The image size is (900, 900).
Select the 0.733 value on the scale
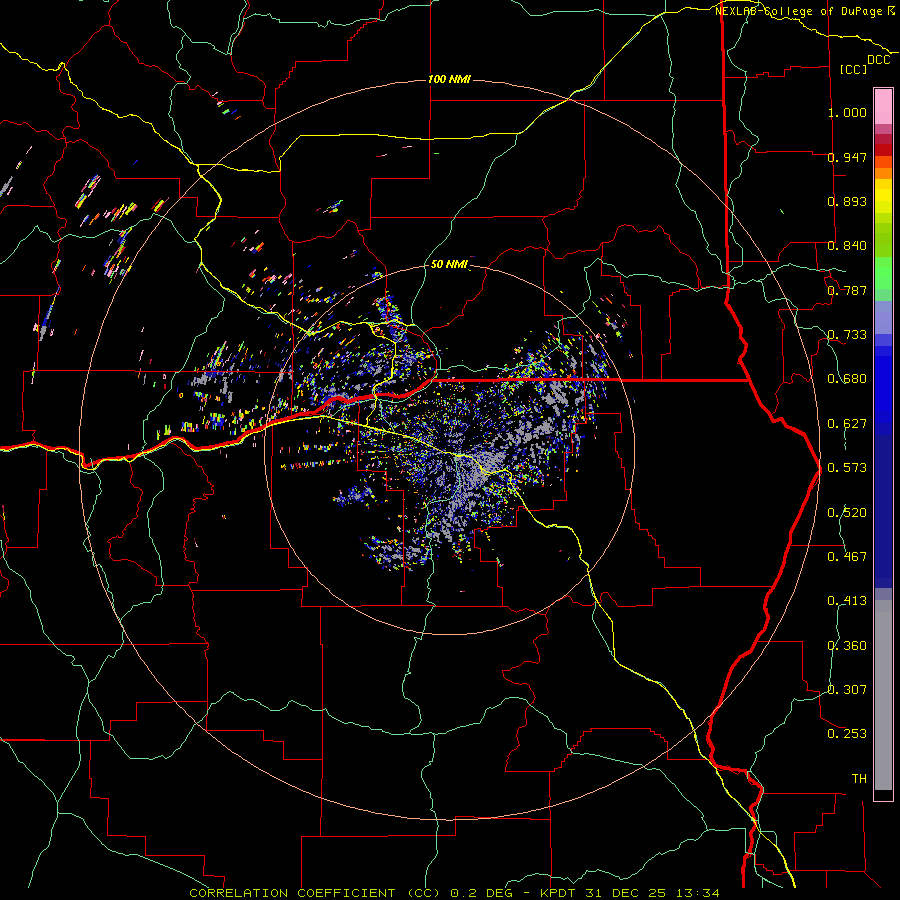[847, 335]
